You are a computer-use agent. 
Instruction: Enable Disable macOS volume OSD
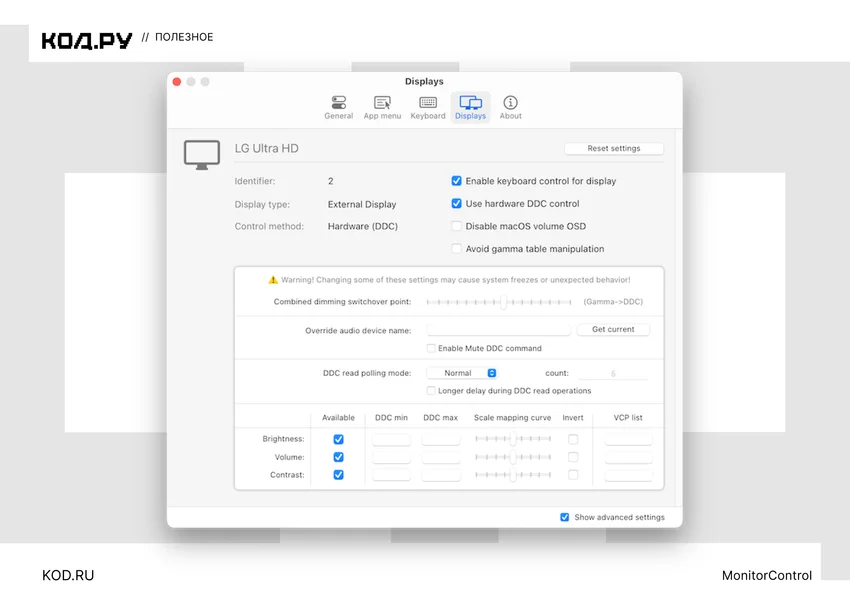tap(456, 226)
